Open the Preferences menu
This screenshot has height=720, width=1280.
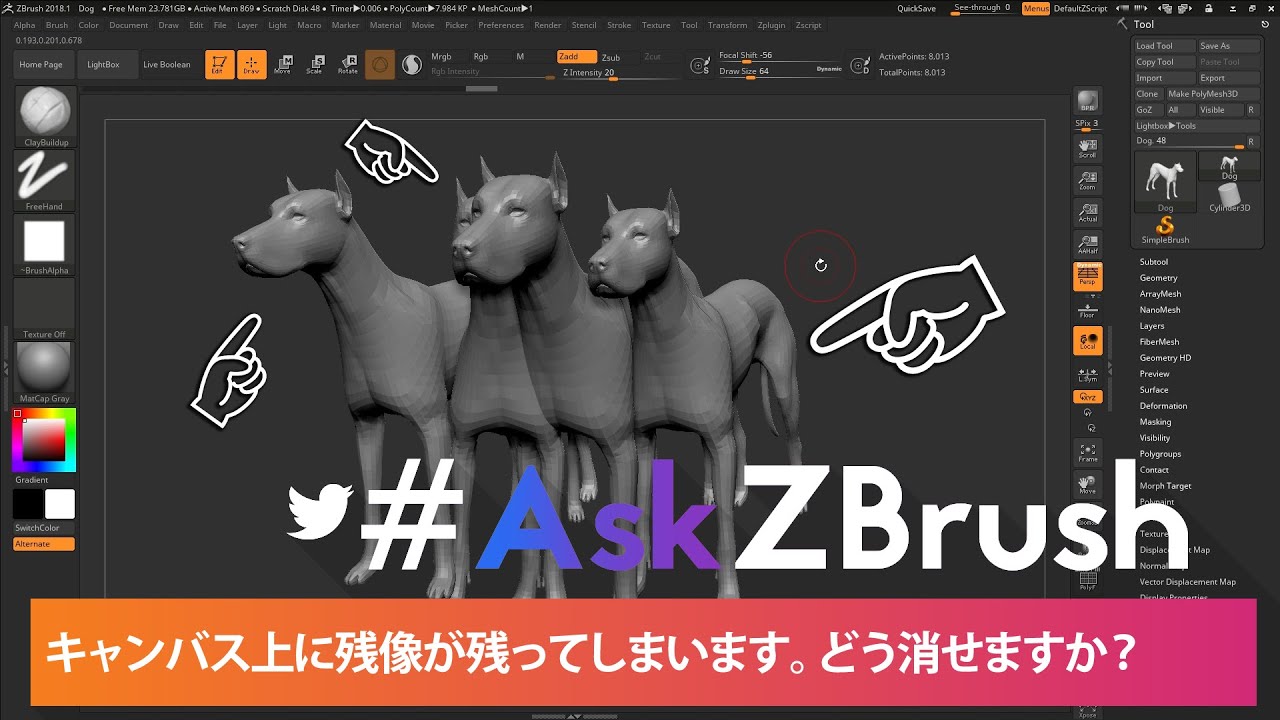501,25
